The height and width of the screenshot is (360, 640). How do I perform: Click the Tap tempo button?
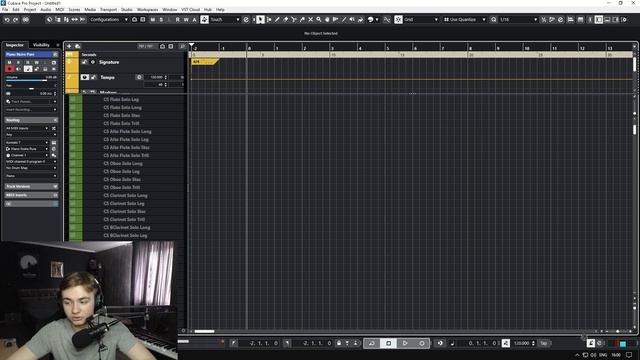[544, 343]
